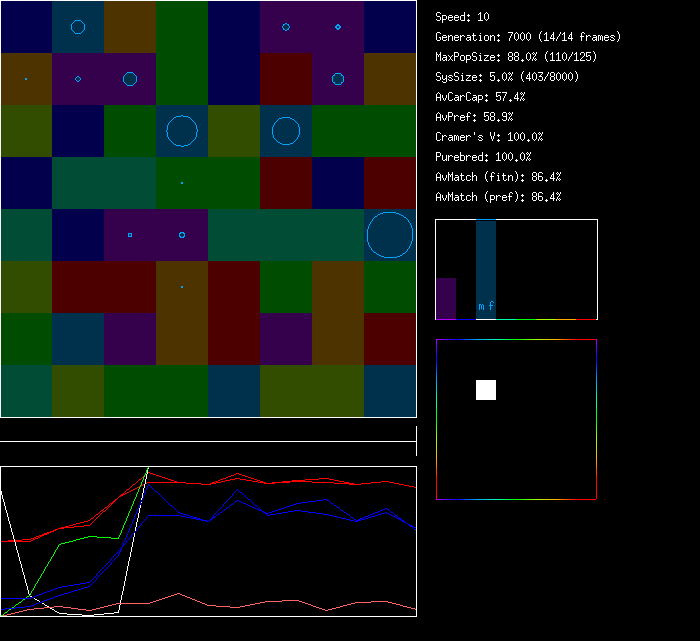Click the small diamond in the top row
This screenshot has width=700, height=641.
click(338, 27)
